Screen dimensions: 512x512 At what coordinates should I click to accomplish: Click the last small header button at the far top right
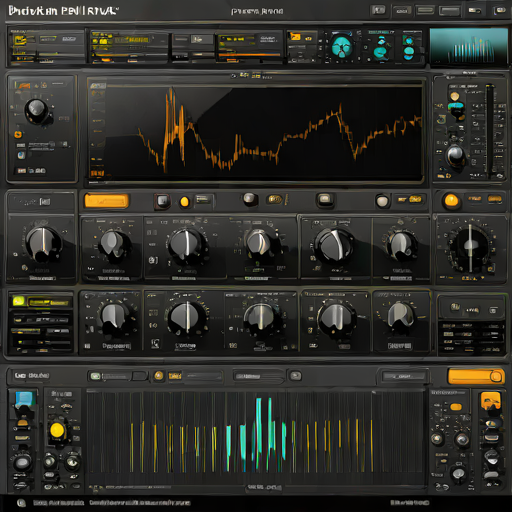(501, 11)
